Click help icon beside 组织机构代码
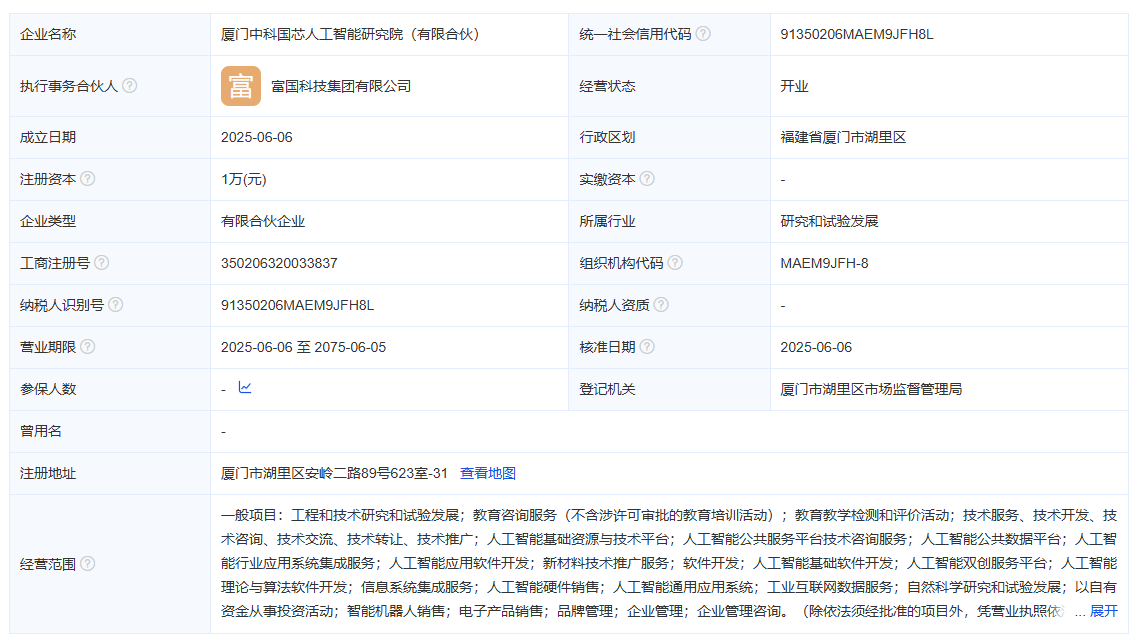 675,263
